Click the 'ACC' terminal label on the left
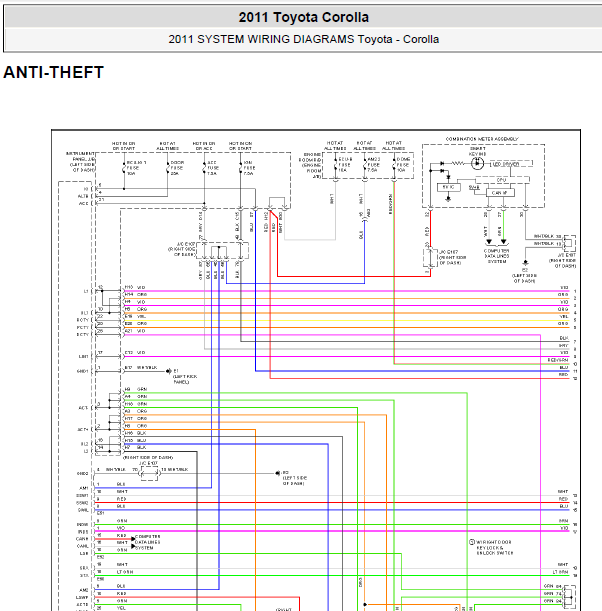This screenshot has height=611, width=602. tap(84, 203)
